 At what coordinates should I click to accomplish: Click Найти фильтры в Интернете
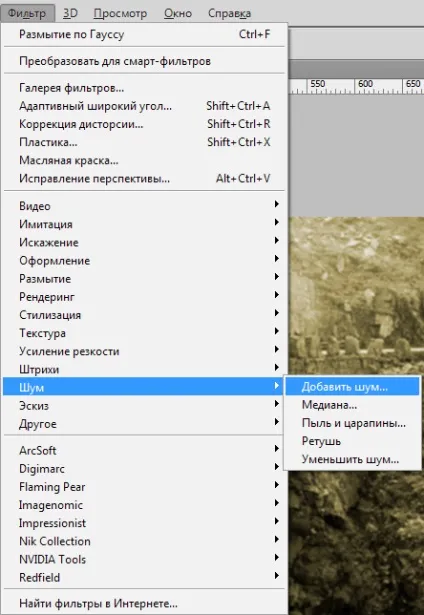coord(145,604)
